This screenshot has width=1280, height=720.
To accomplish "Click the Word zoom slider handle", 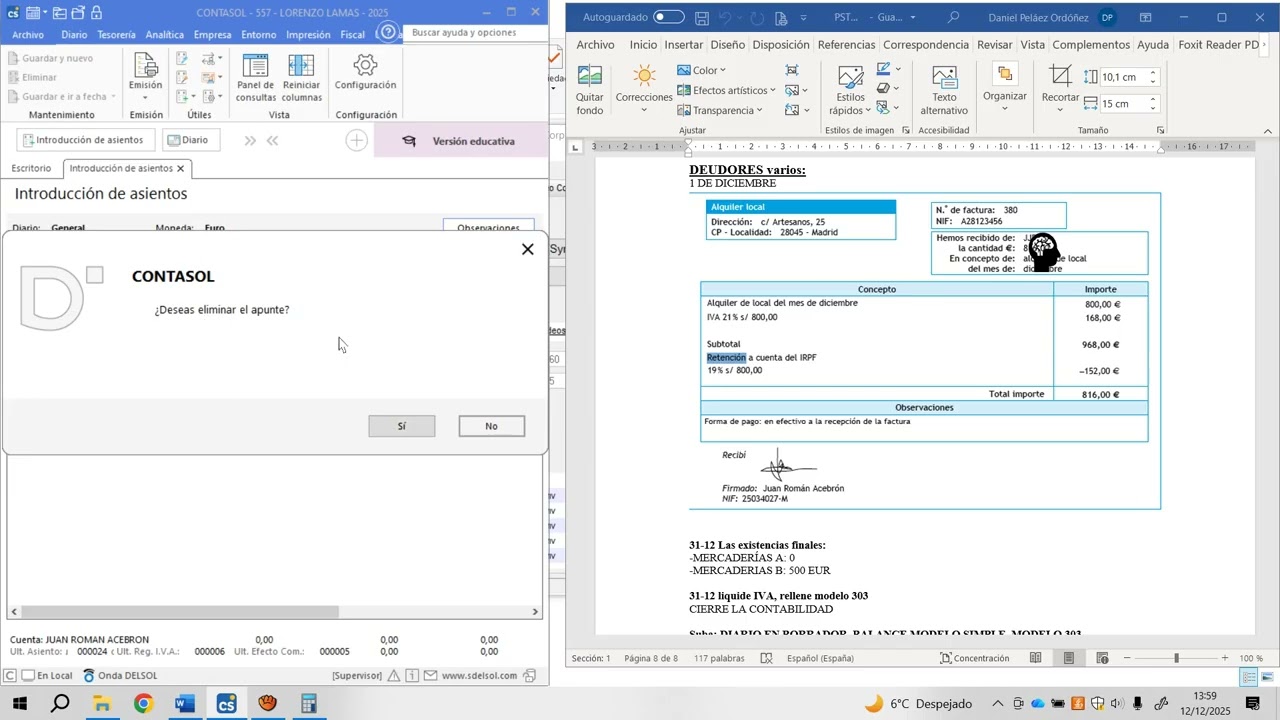I will point(1176,658).
